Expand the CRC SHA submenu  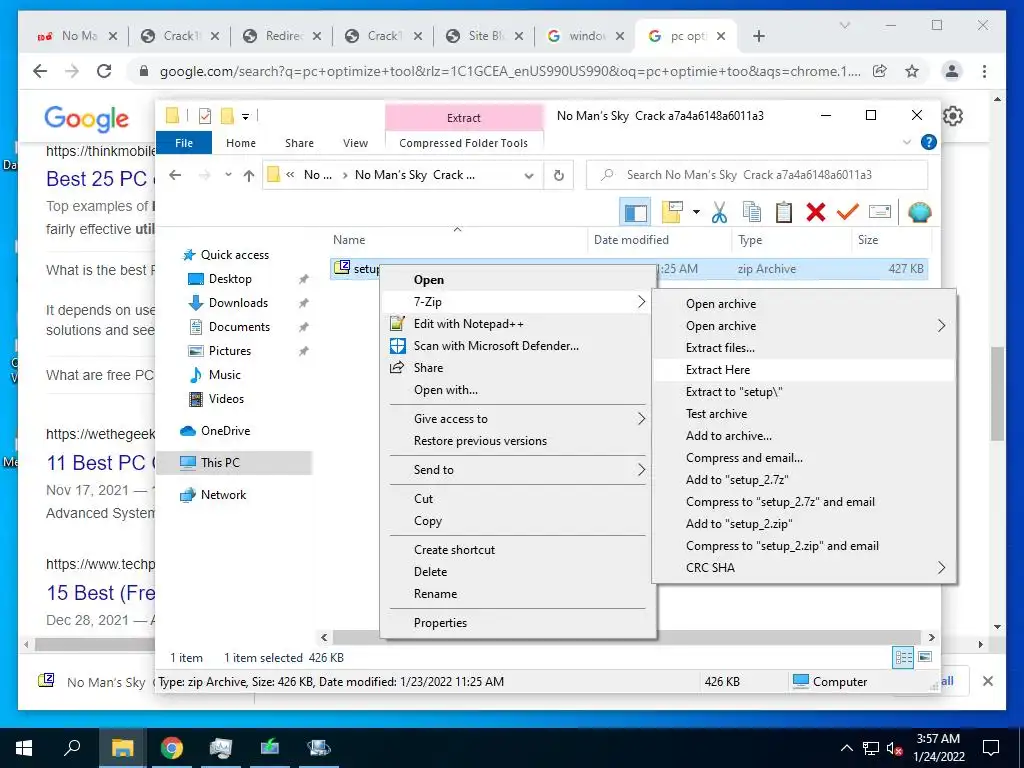tap(803, 568)
